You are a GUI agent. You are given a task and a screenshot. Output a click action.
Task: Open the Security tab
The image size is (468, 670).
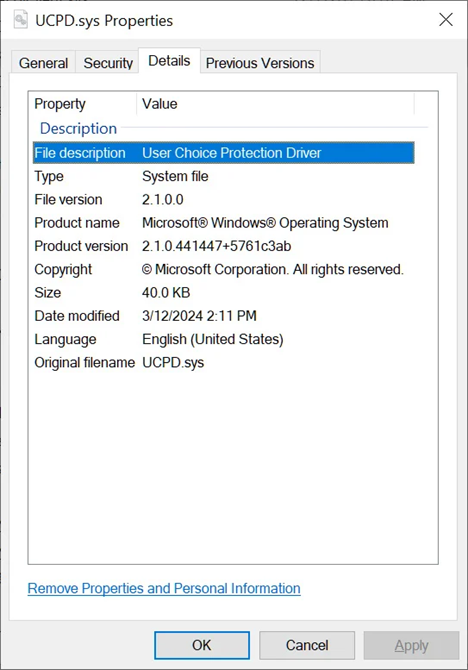(108, 62)
